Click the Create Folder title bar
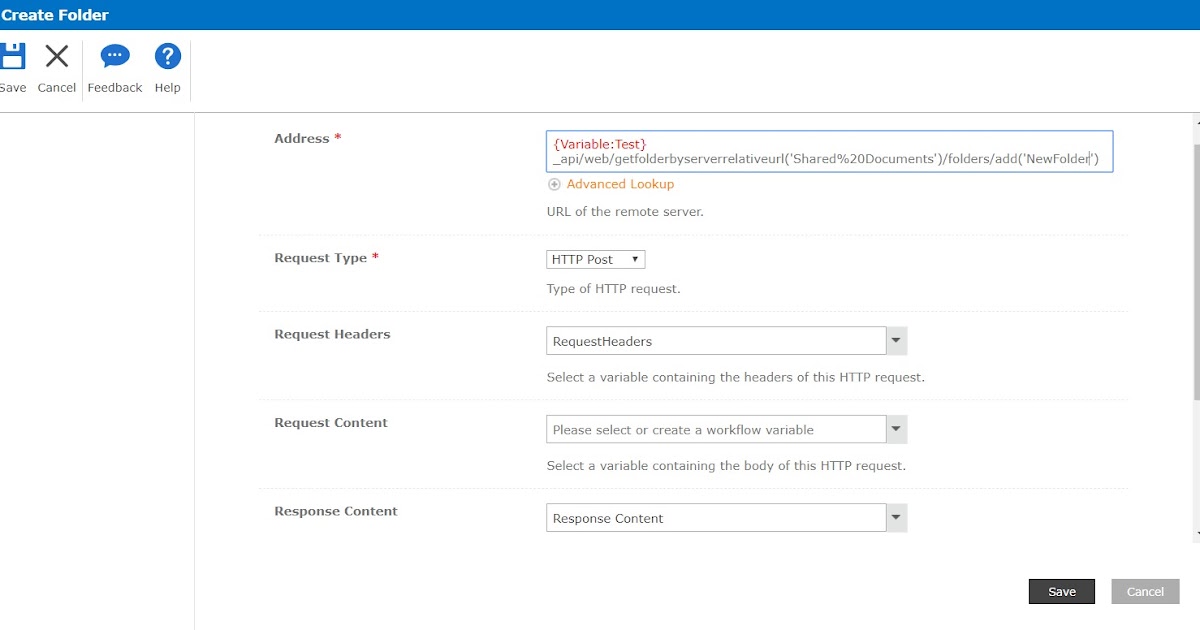This screenshot has height=630, width=1200. coord(55,15)
